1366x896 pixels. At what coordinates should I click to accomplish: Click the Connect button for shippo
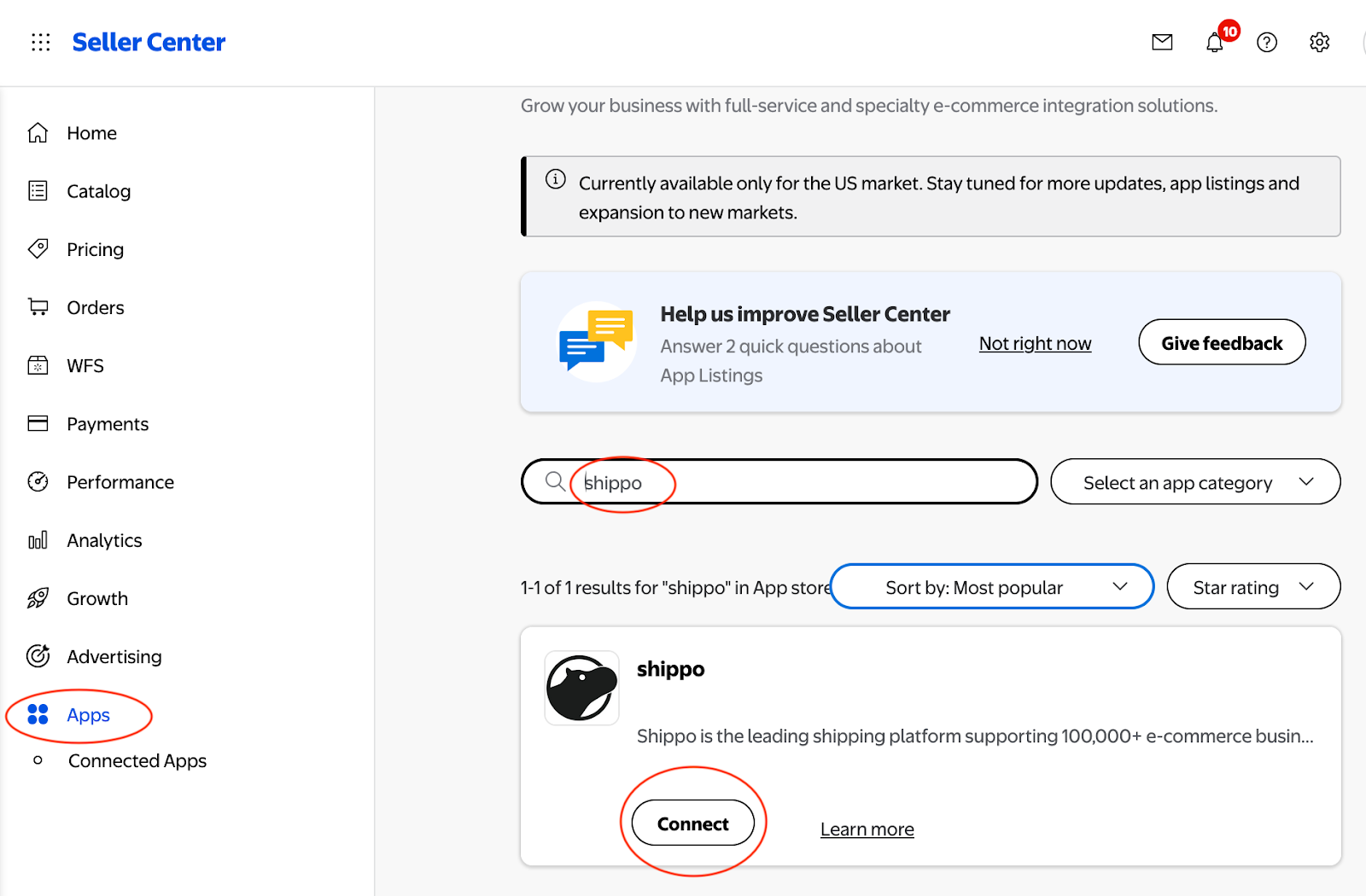692,823
